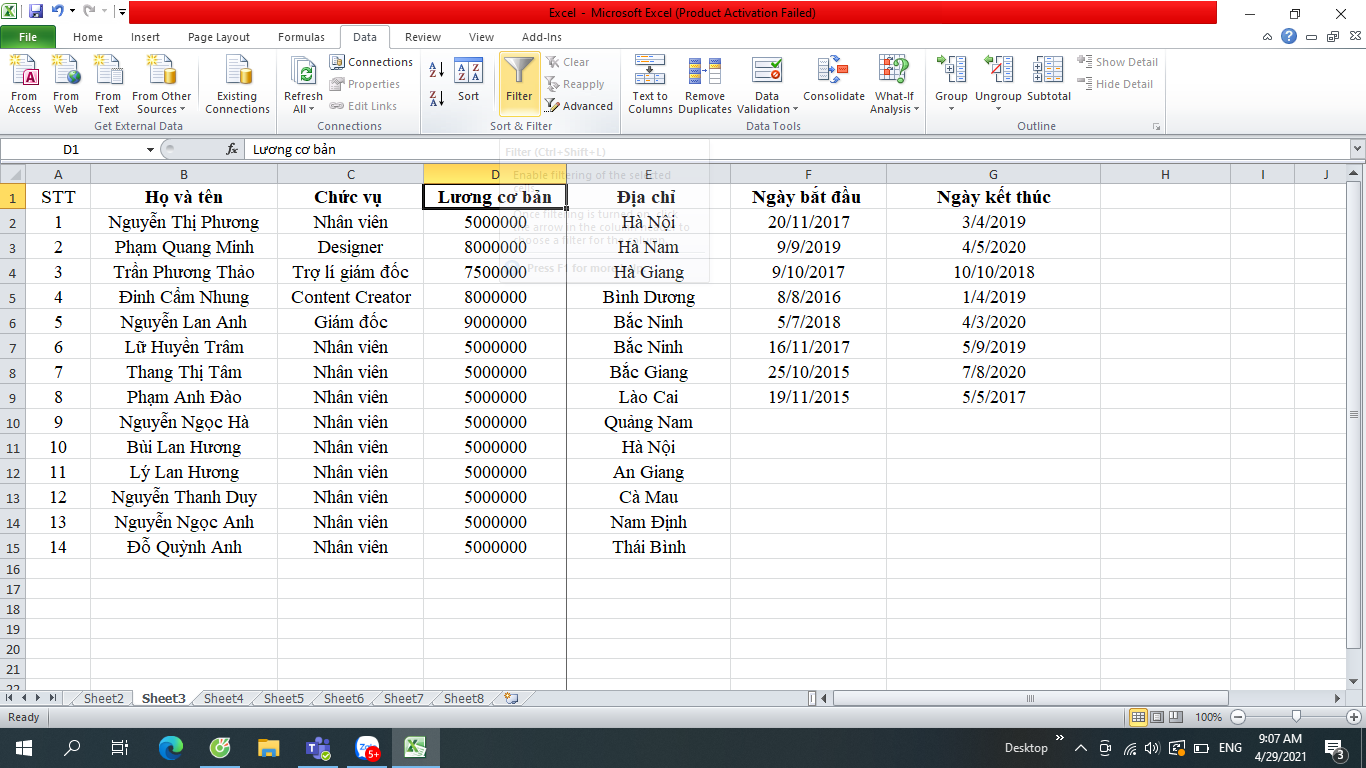Zoom in with the plus button
The image size is (1366, 768).
[x=1354, y=717]
